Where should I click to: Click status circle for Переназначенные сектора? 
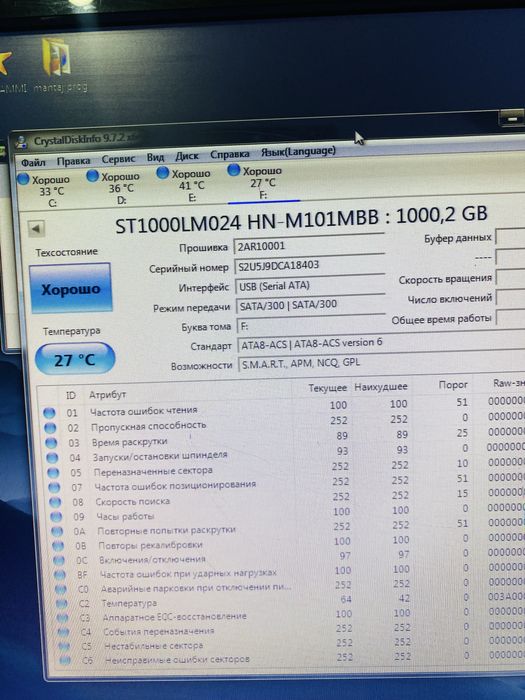point(53,472)
